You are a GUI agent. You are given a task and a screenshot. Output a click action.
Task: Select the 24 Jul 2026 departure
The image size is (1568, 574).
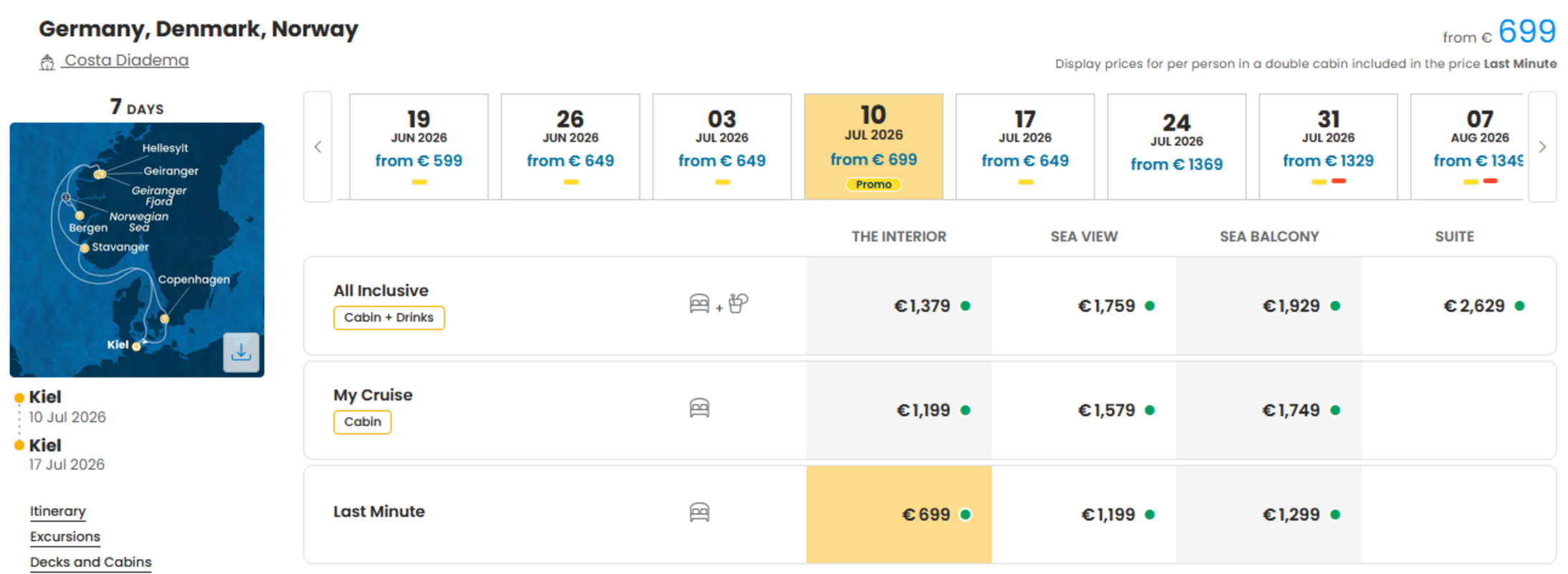point(1177,146)
